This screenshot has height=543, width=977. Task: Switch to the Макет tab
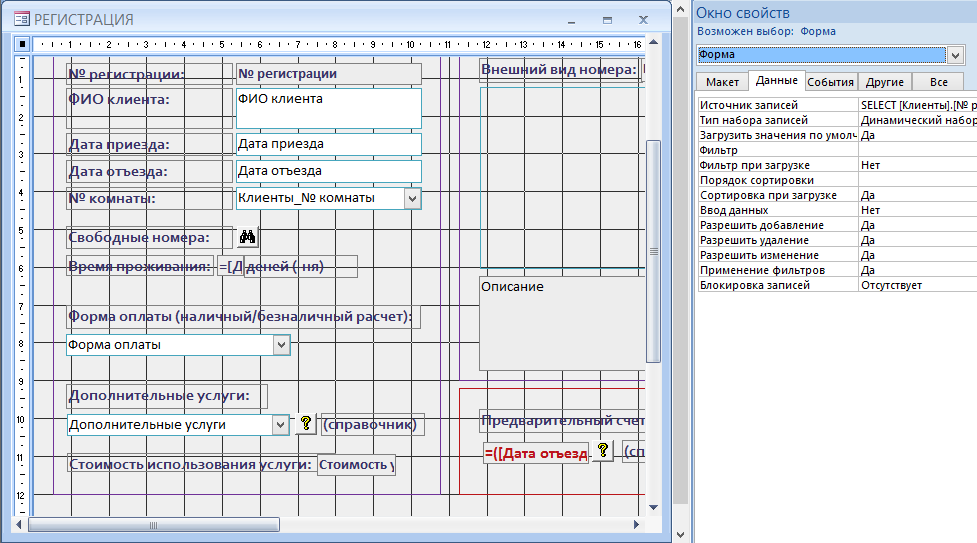(x=722, y=82)
